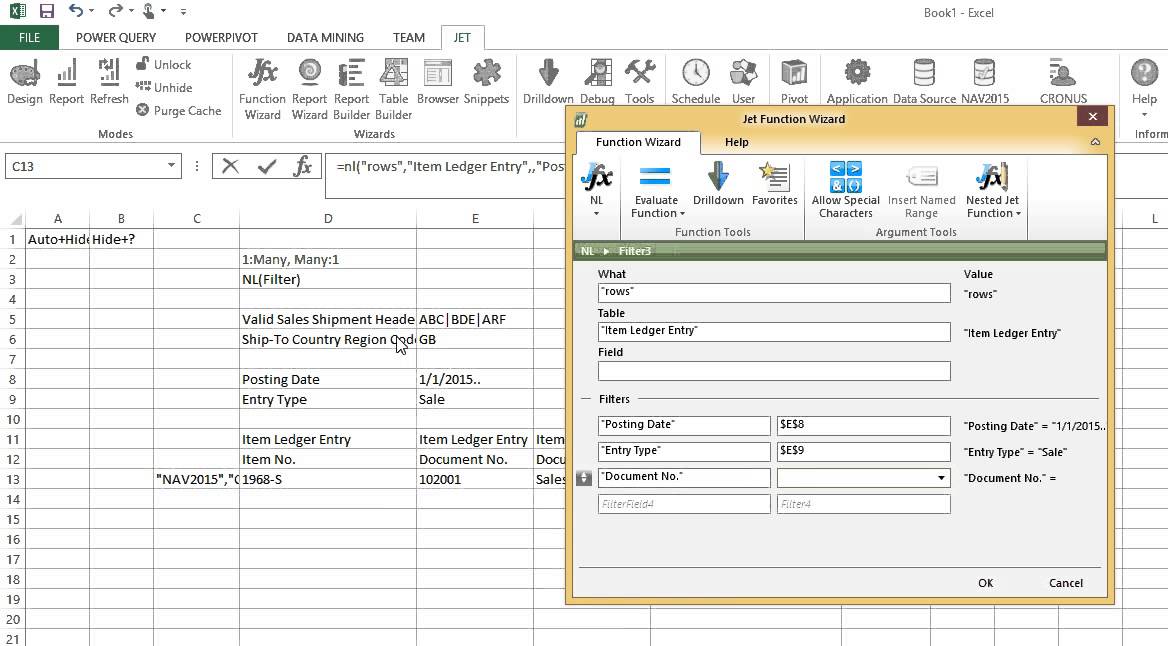
Task: Open the Undo history dropdown arrow
Action: click(92, 11)
